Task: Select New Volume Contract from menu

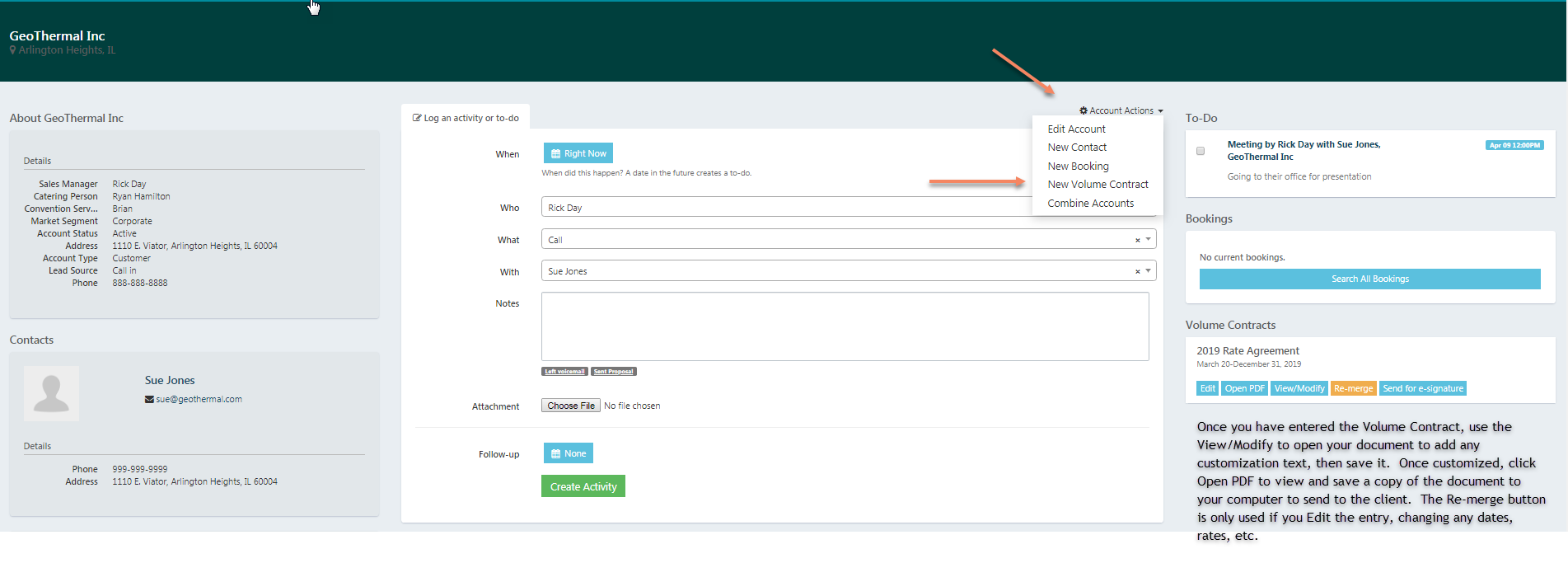Action: (x=1098, y=185)
